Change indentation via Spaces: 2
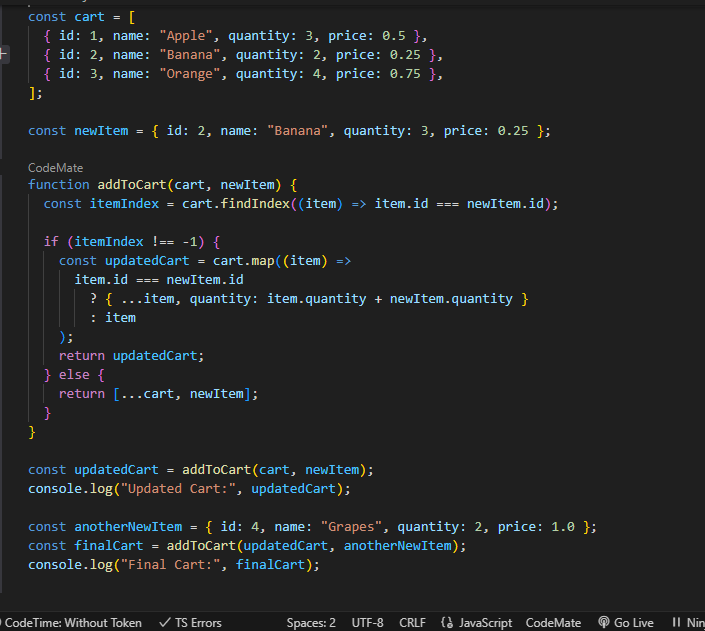The image size is (705, 631). coord(311,622)
